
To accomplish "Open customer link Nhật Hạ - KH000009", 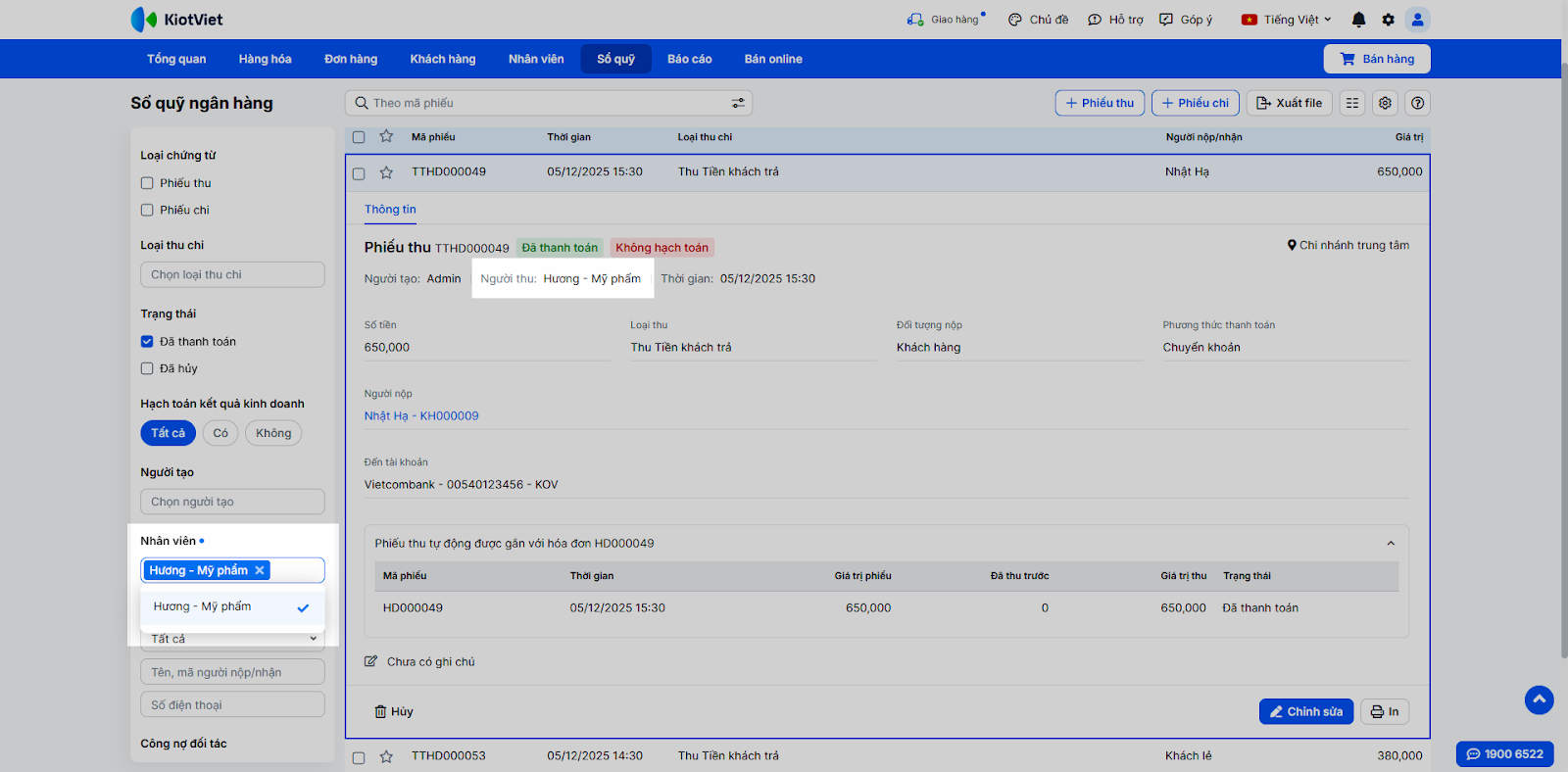I will [x=421, y=416].
